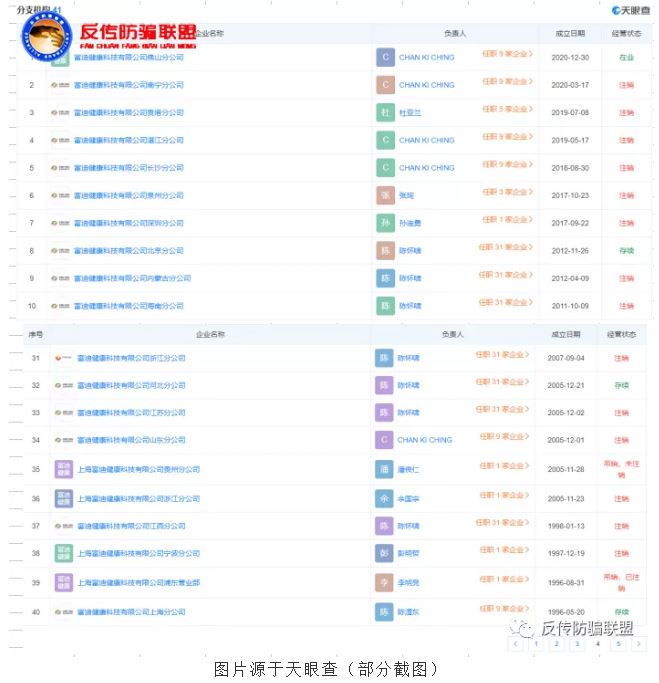Expand the 任职 9 家企业 link in row 40
The image size is (659, 683).
pyautogui.click(x=504, y=609)
